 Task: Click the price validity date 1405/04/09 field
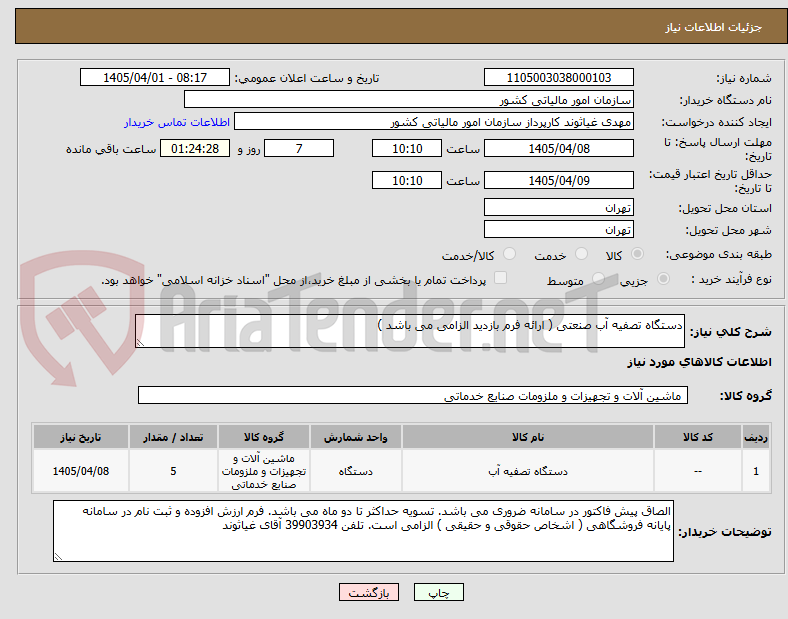click(x=559, y=180)
